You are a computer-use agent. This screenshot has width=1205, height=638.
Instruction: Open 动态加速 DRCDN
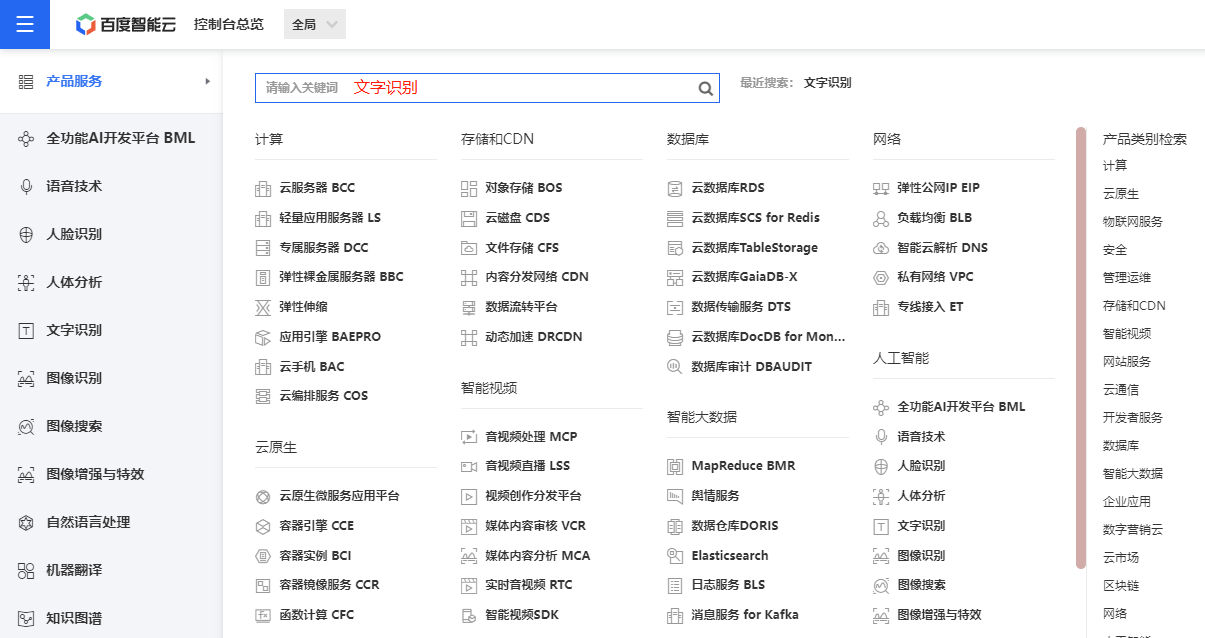click(534, 337)
